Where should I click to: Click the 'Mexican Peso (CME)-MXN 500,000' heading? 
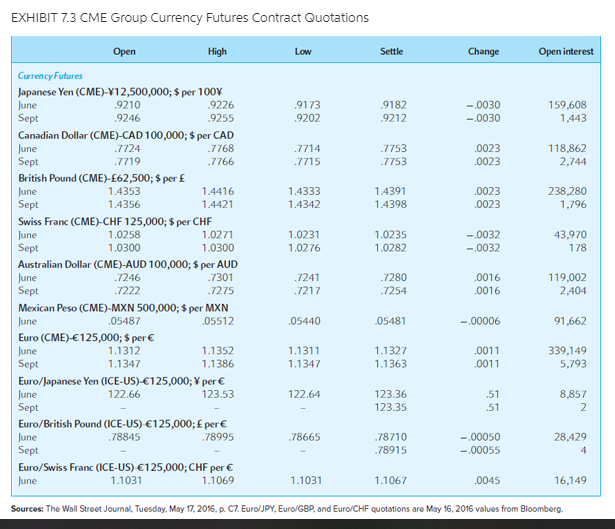pos(123,308)
